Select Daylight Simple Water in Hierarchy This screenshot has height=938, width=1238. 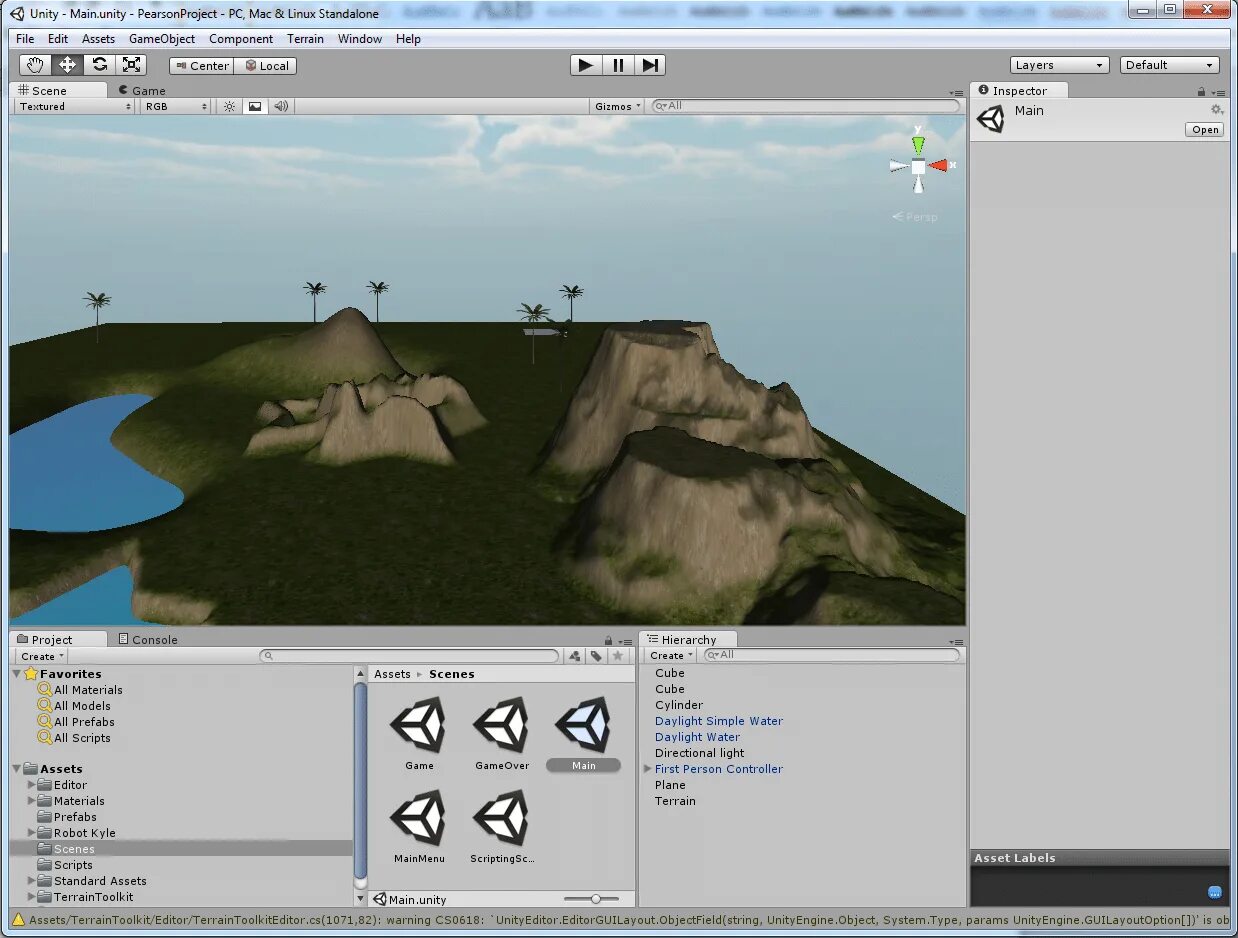pyautogui.click(x=719, y=721)
